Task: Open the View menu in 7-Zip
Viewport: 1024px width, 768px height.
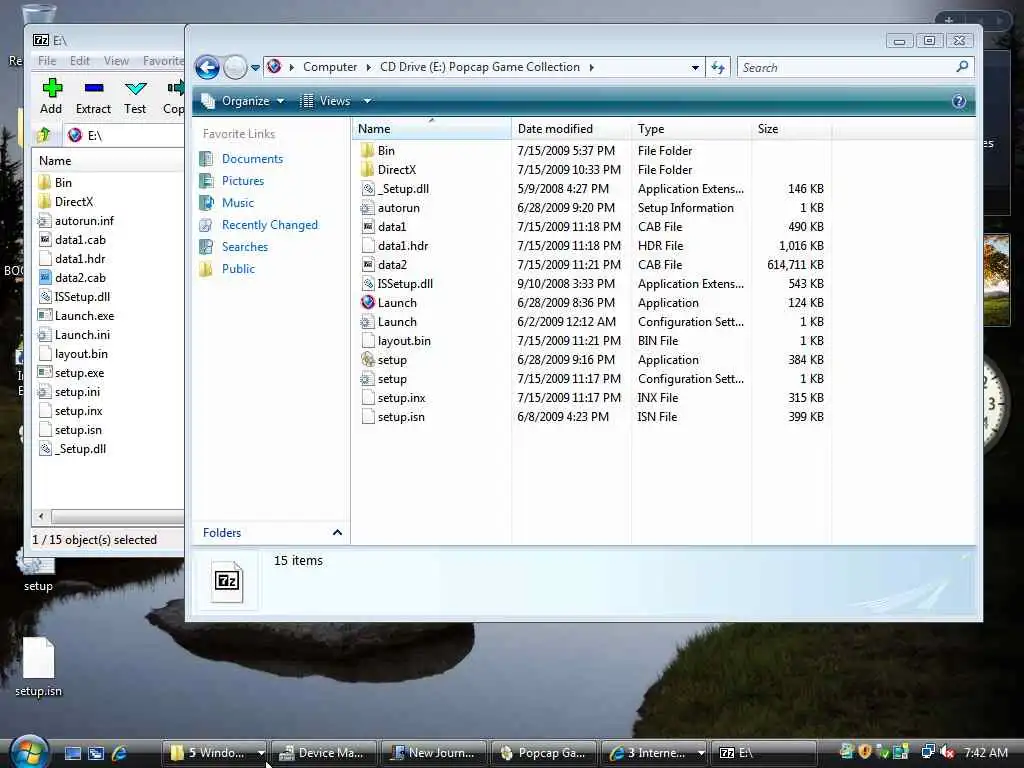Action: click(x=116, y=61)
